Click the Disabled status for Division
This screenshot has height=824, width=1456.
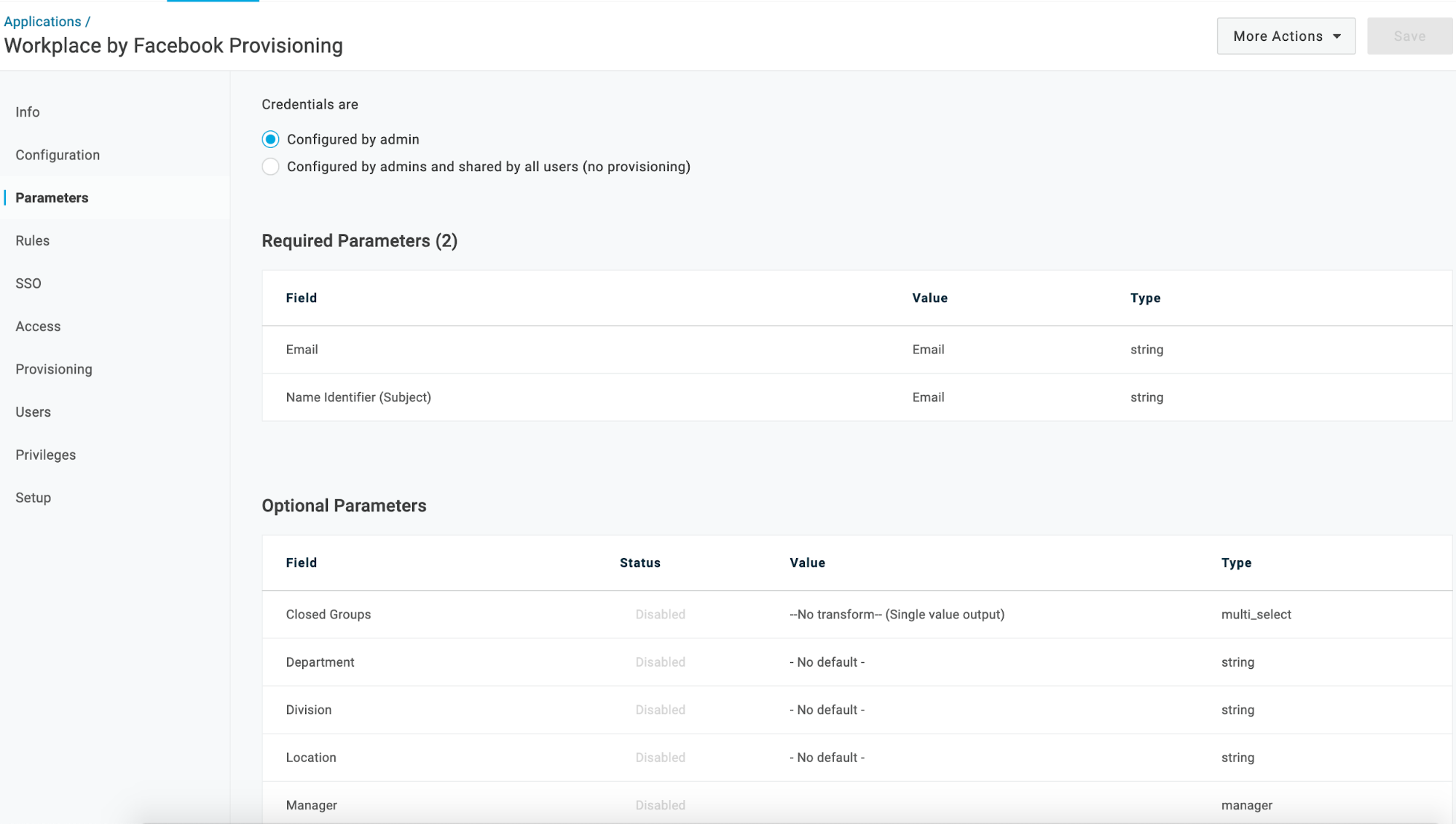pos(660,710)
